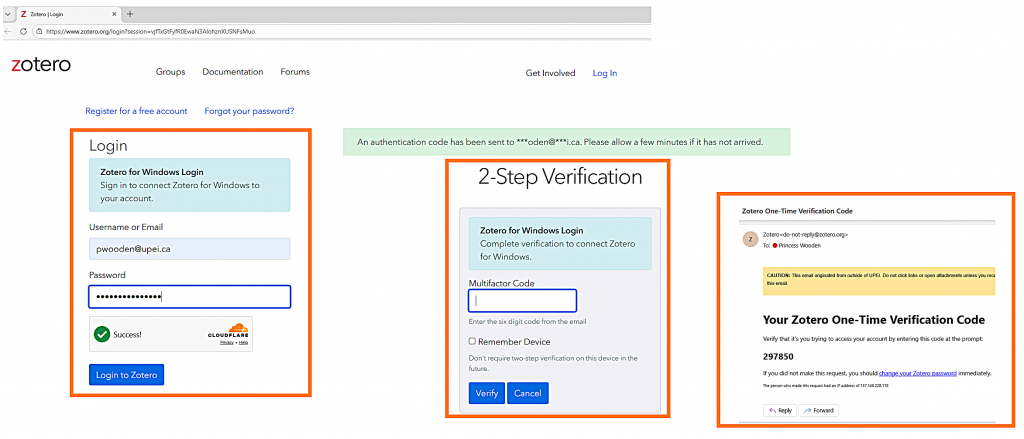Click the Reply button in email
The height and width of the screenshot is (439, 1024).
pyautogui.click(x=780, y=410)
